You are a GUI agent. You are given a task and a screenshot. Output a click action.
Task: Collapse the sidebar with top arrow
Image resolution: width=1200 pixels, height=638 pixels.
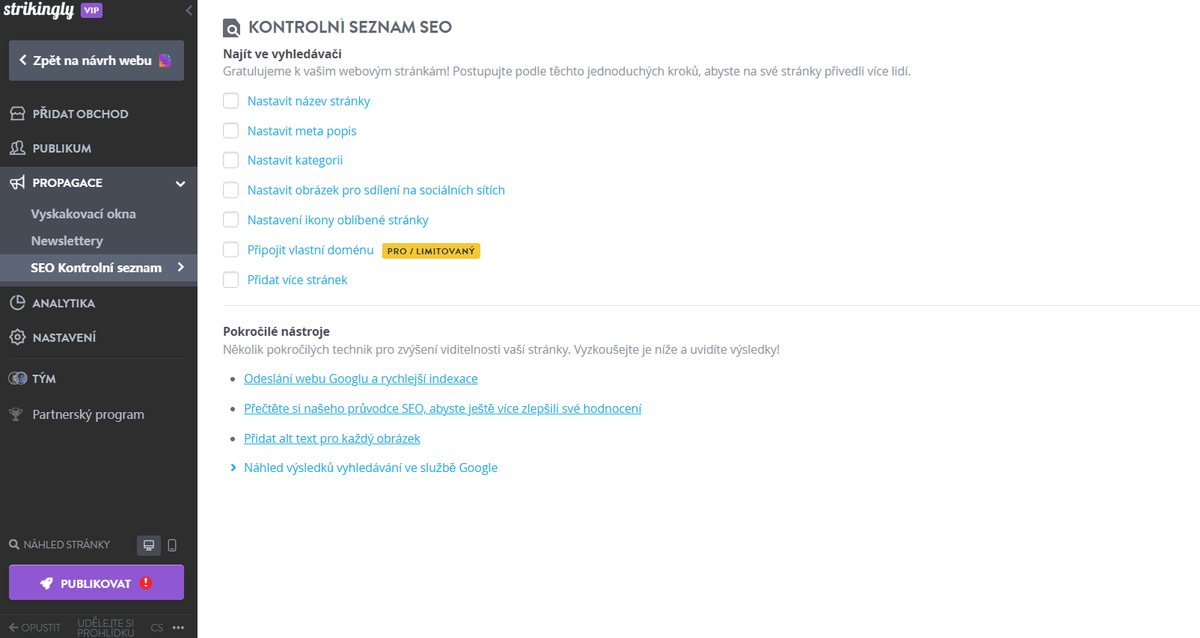coord(189,11)
